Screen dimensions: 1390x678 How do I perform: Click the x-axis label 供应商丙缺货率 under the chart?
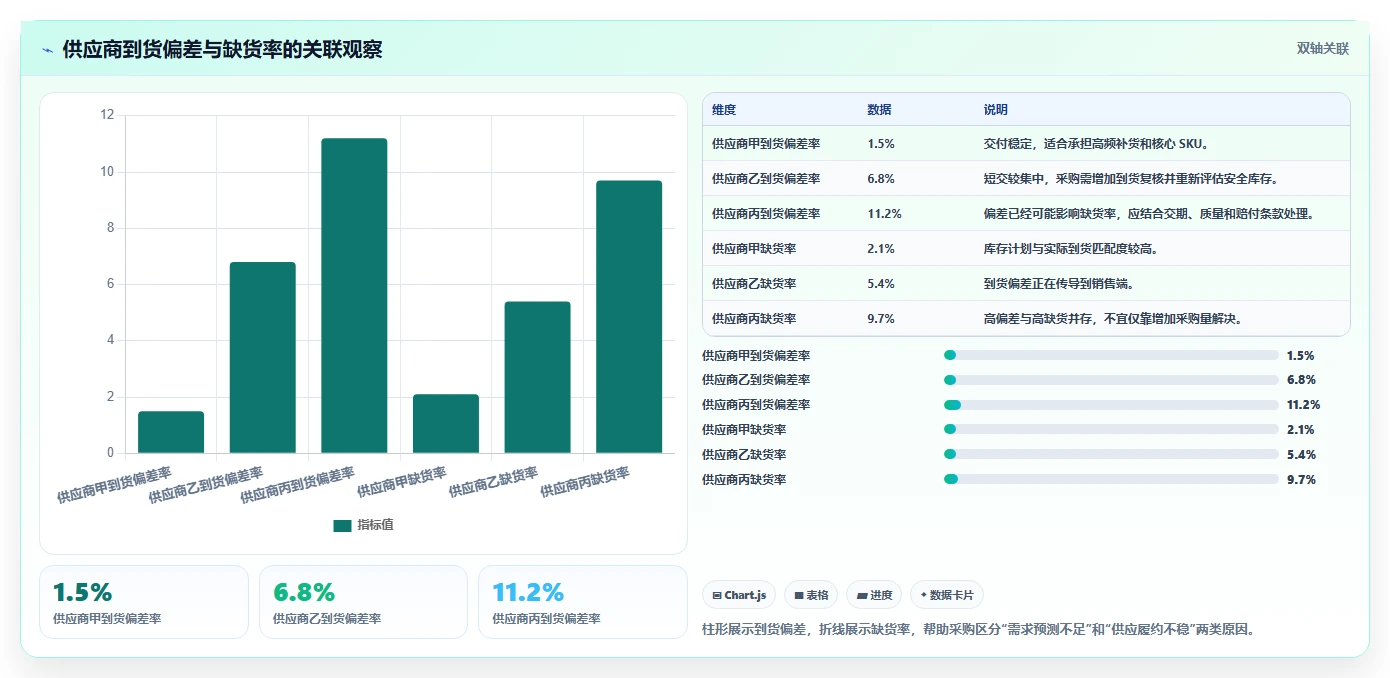pos(585,482)
